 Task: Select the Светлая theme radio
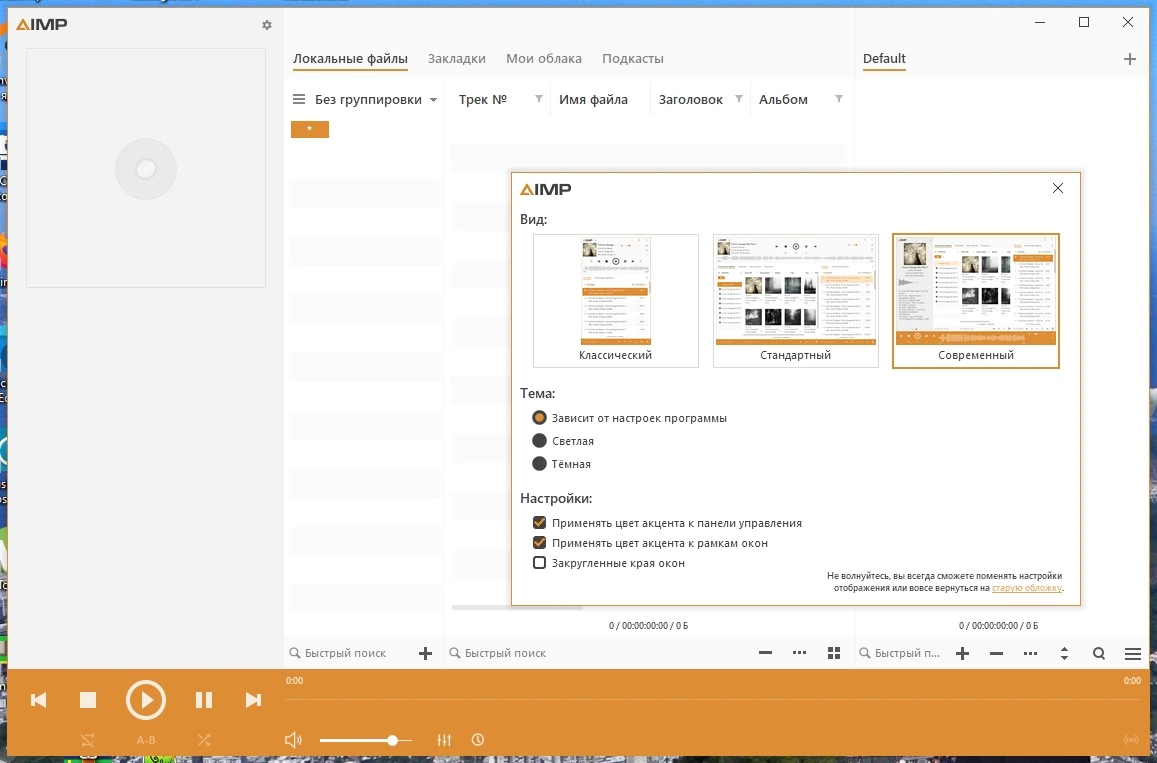539,441
